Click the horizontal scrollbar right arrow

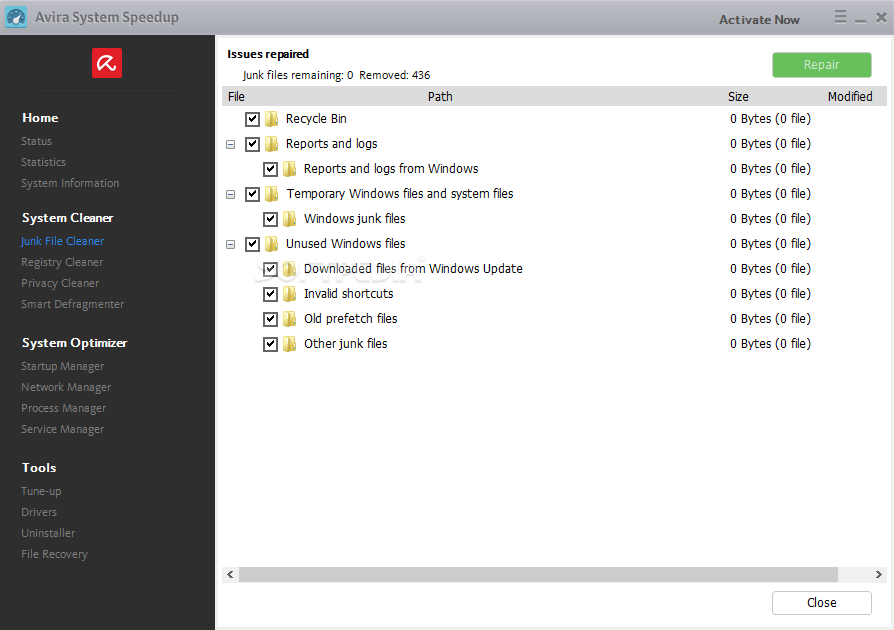879,575
